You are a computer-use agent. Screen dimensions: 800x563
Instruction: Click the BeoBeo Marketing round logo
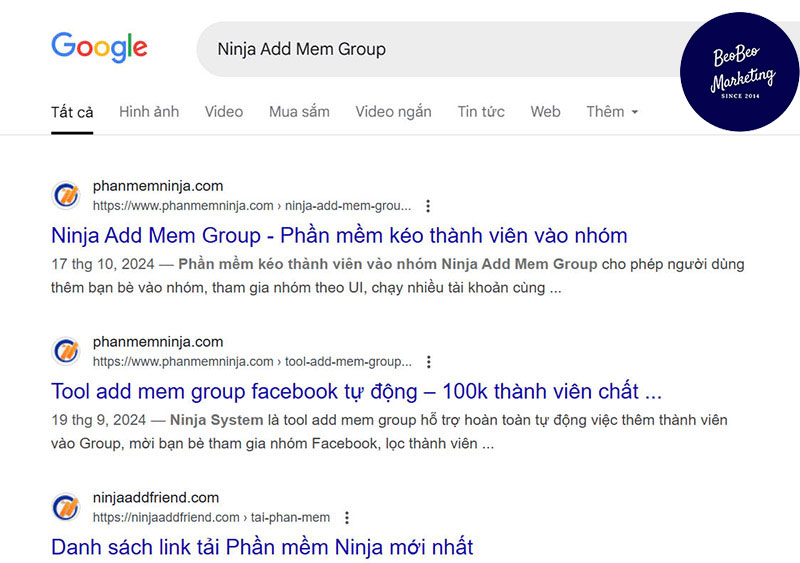(740, 72)
